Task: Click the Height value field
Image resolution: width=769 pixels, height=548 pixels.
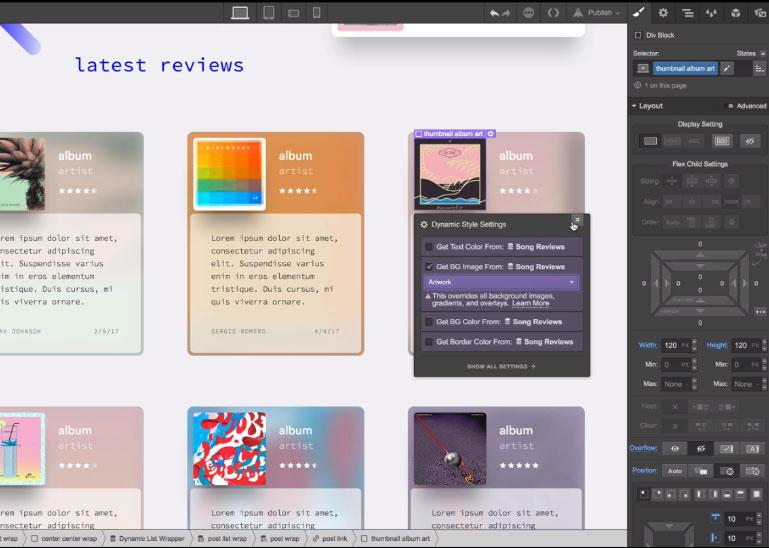Action: click(x=741, y=345)
